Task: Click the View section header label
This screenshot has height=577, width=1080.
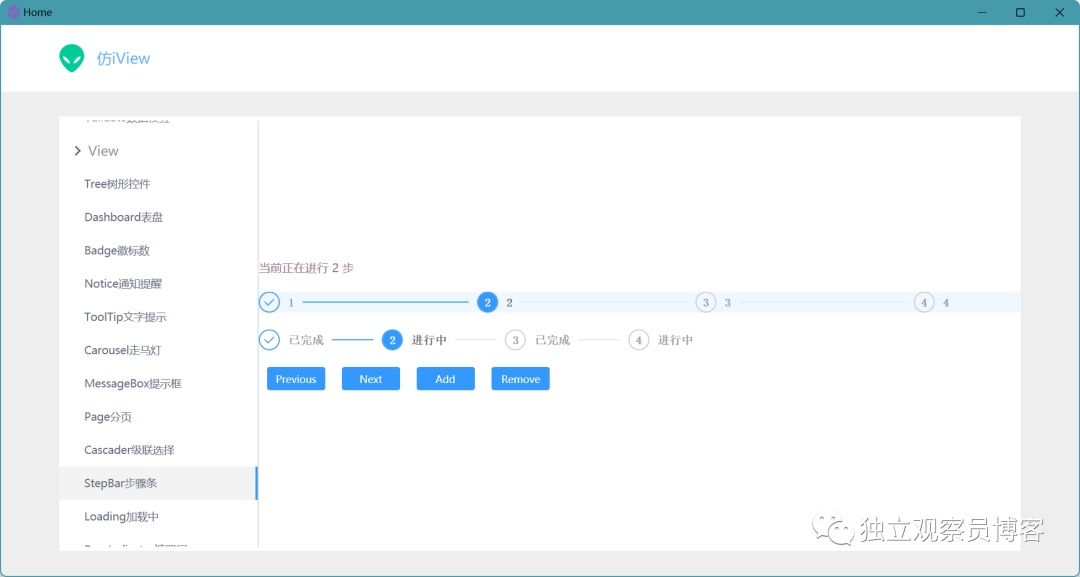Action: click(x=103, y=151)
